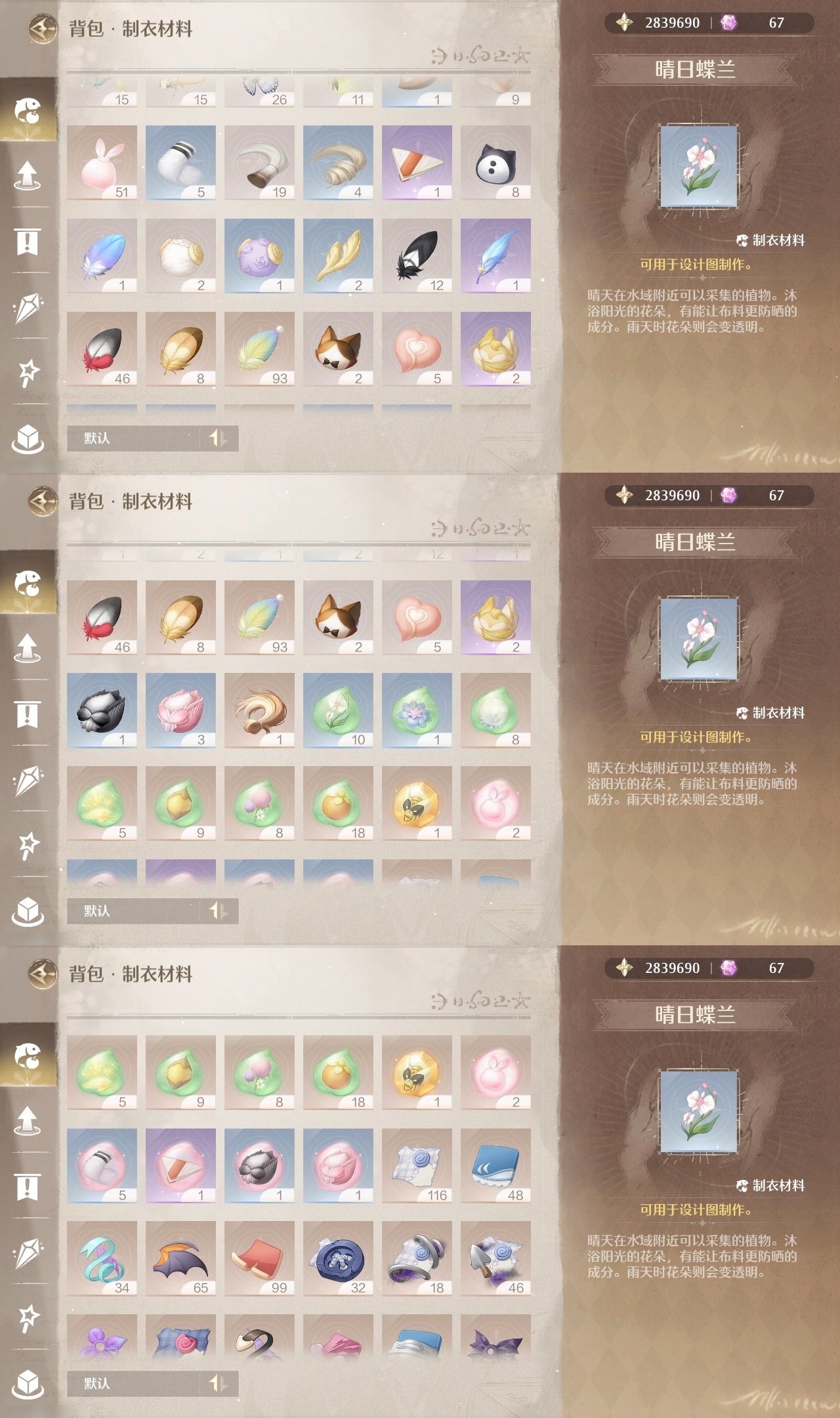Pick the cake slice material on purple background
840x1418 pixels.
coord(417,163)
